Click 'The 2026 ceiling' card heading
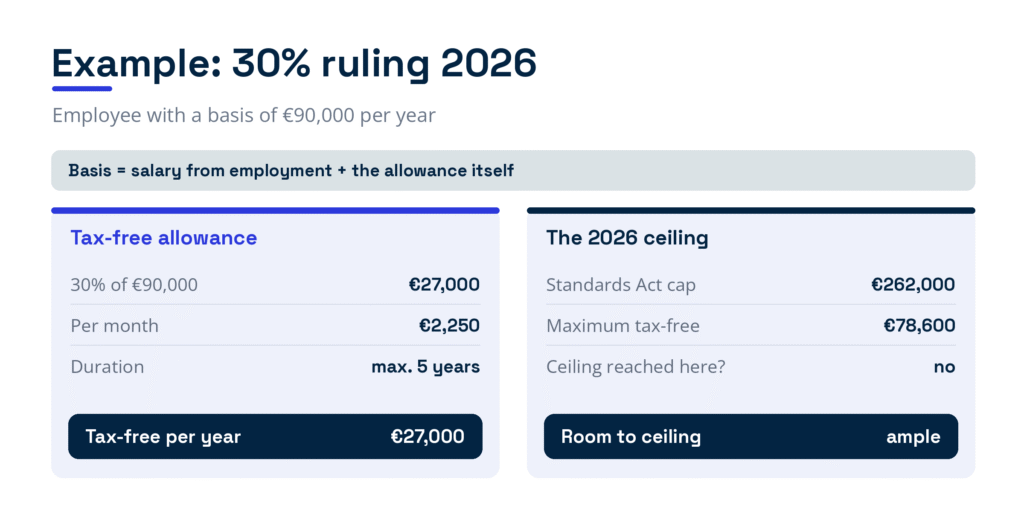 click(x=627, y=238)
